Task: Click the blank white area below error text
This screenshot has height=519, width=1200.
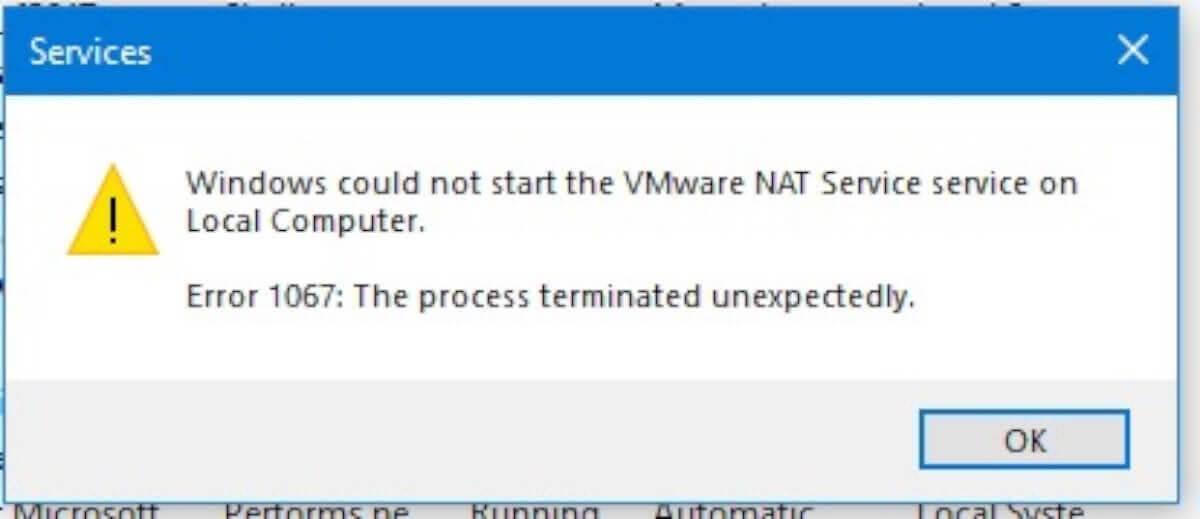Action: click(x=600, y=348)
